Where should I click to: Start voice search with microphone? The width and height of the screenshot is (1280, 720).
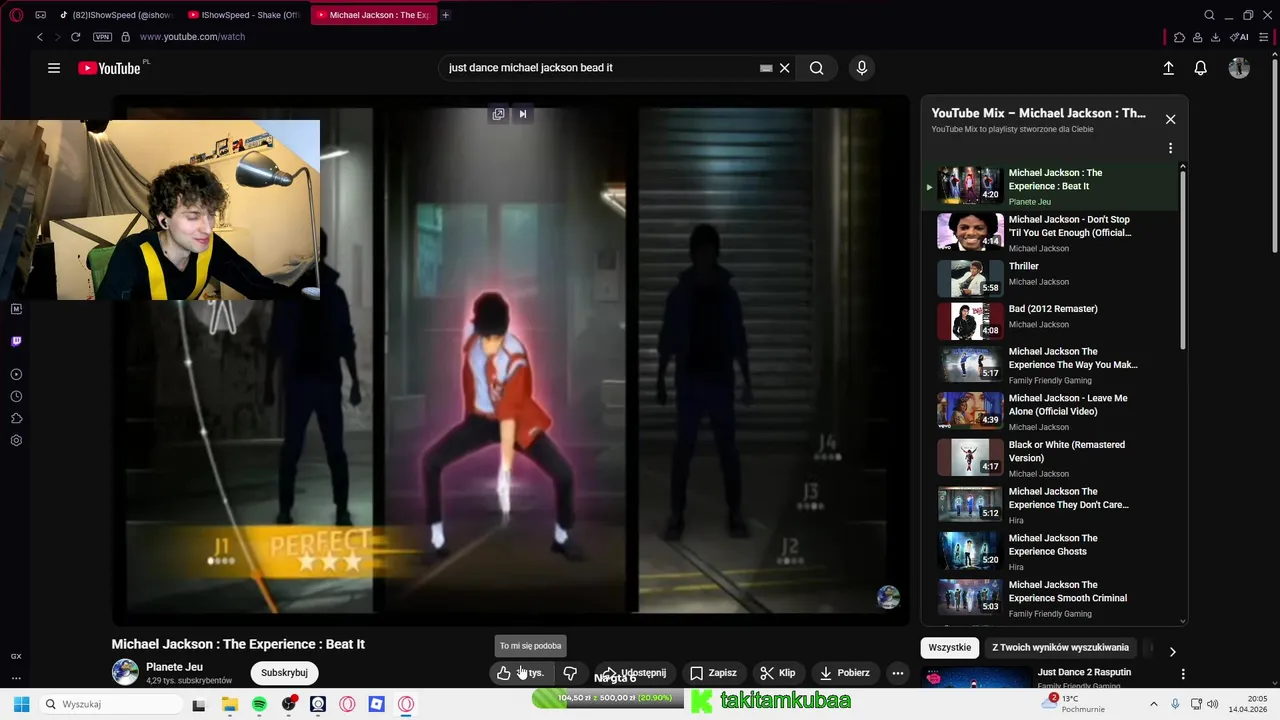[862, 68]
